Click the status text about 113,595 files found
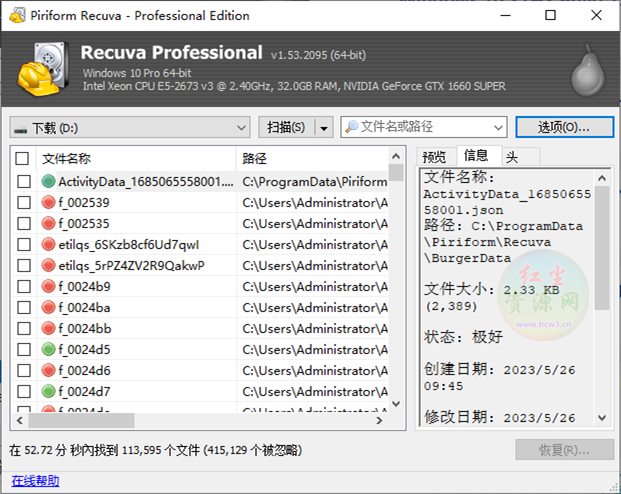The width and height of the screenshot is (621, 494). (155, 450)
